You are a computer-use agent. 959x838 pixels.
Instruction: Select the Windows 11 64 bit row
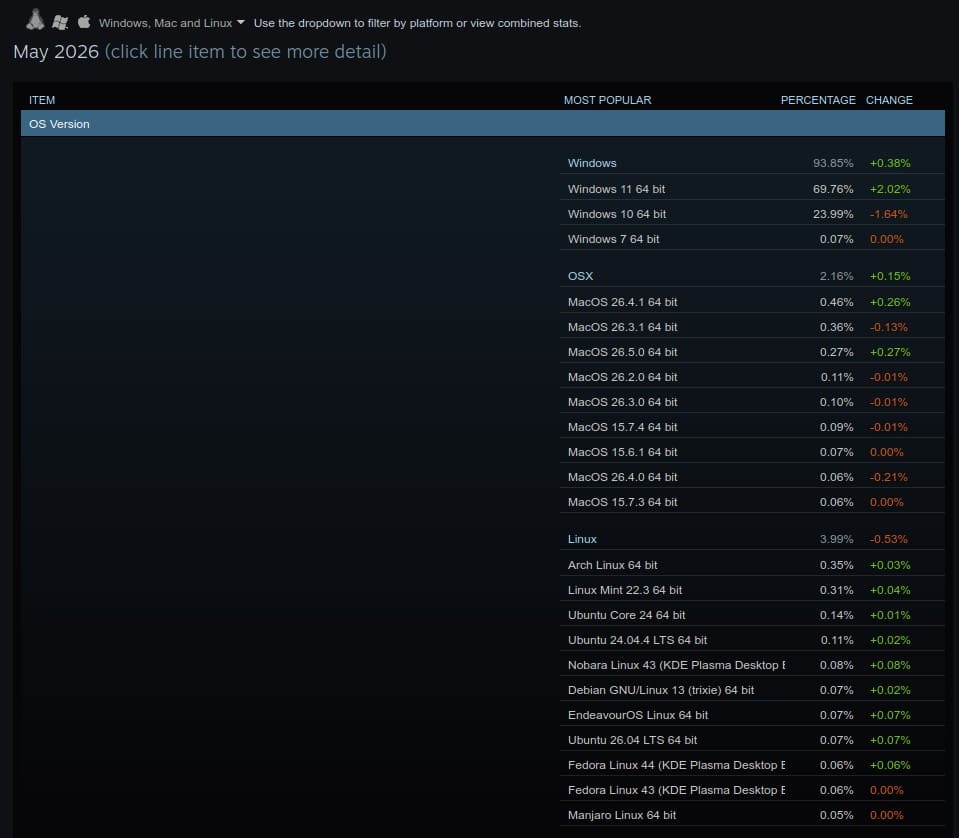click(x=752, y=189)
